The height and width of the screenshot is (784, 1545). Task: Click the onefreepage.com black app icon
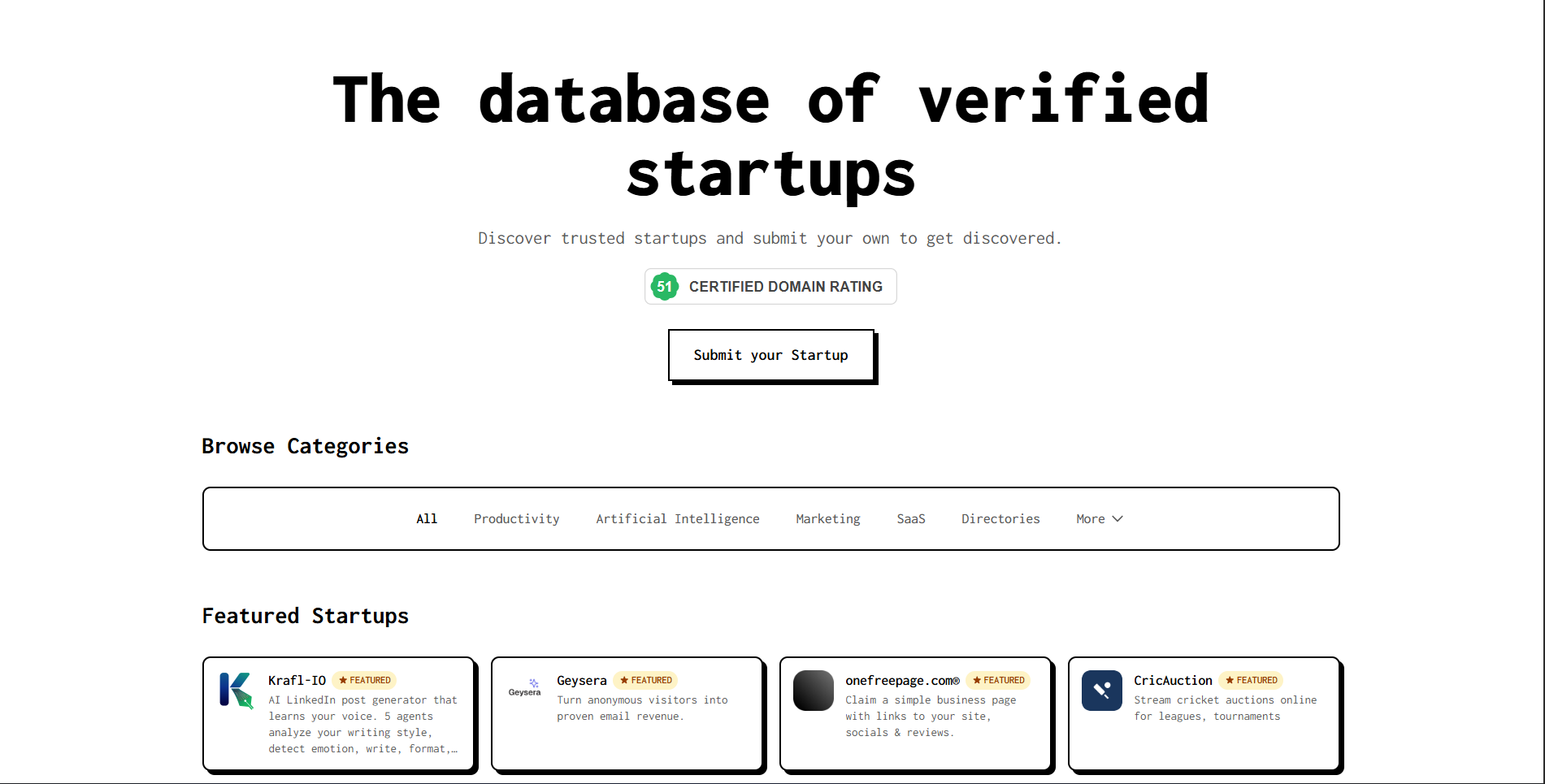pos(813,690)
